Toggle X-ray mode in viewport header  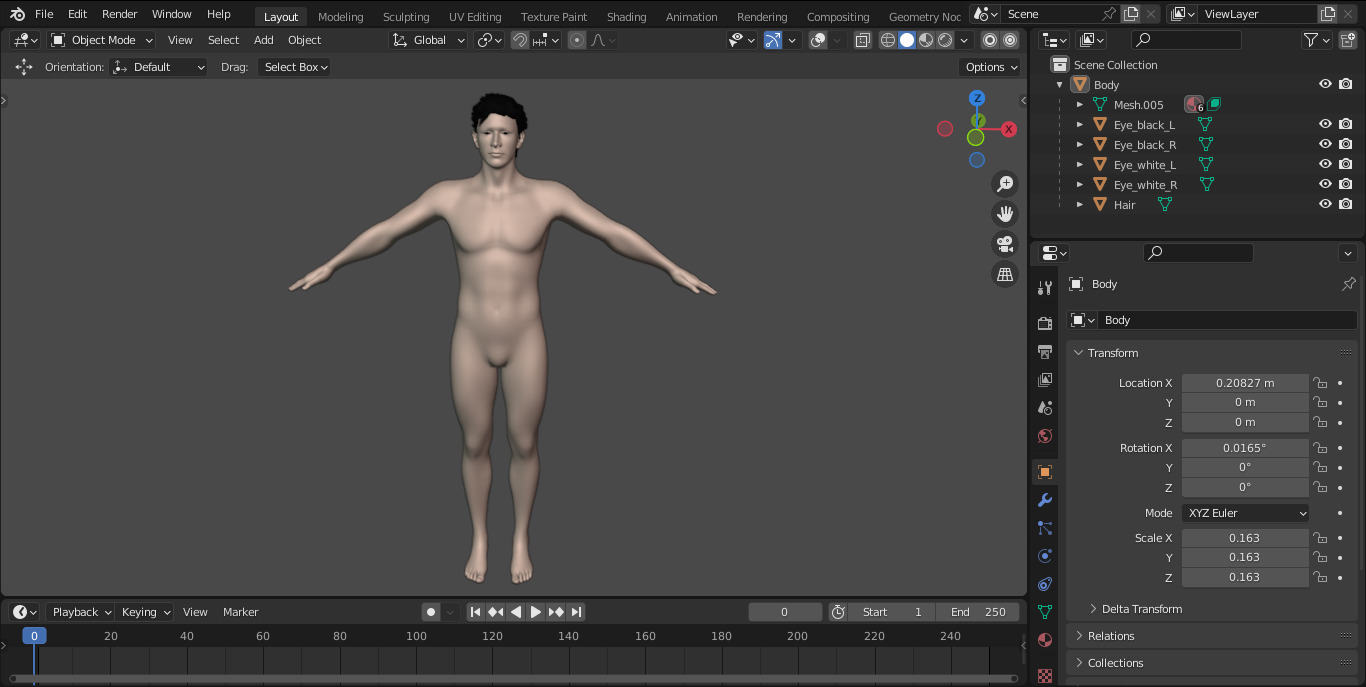862,40
